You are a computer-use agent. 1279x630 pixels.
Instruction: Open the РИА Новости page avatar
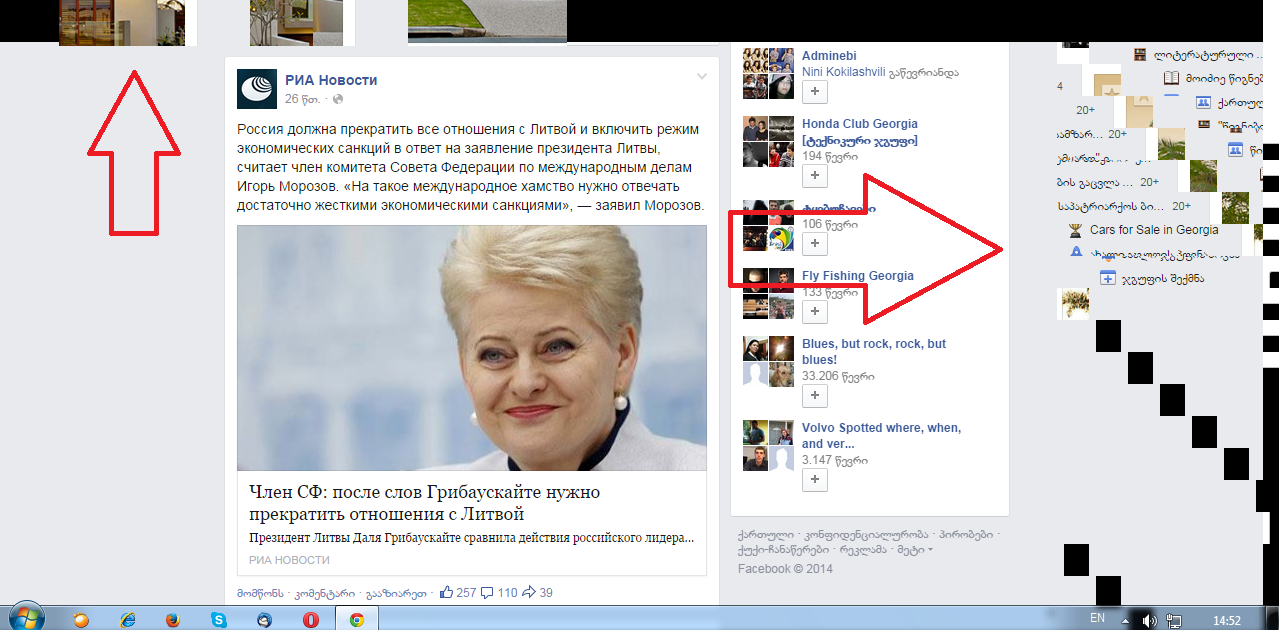point(257,89)
